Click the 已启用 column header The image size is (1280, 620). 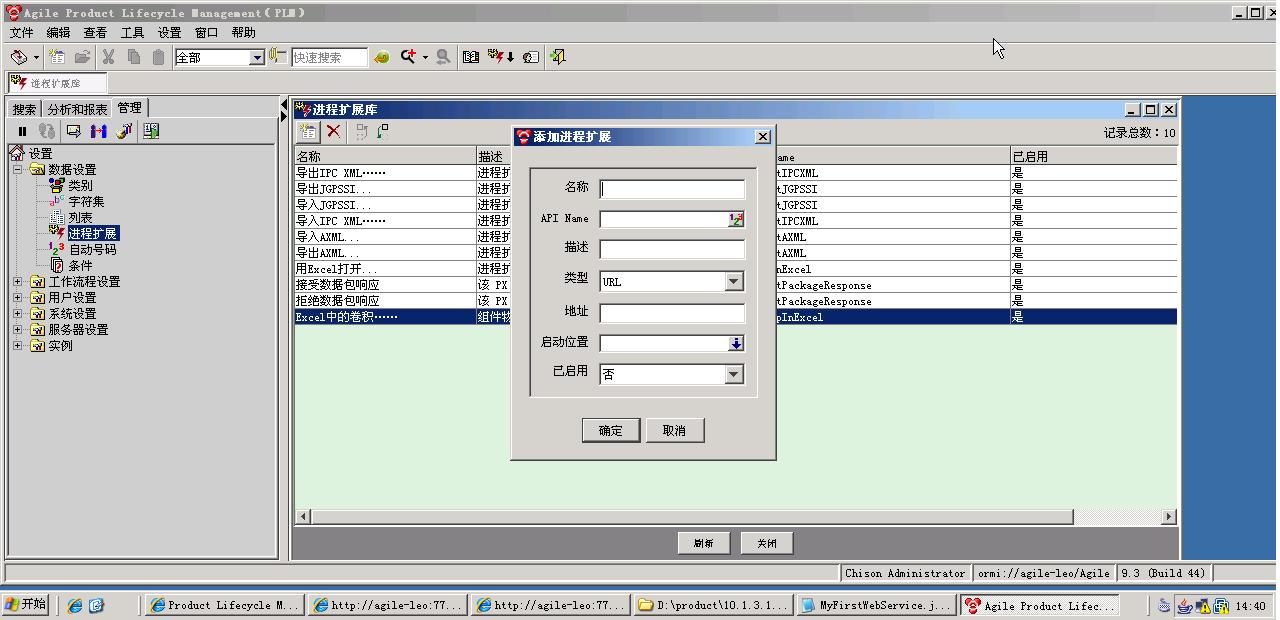pos(1093,156)
